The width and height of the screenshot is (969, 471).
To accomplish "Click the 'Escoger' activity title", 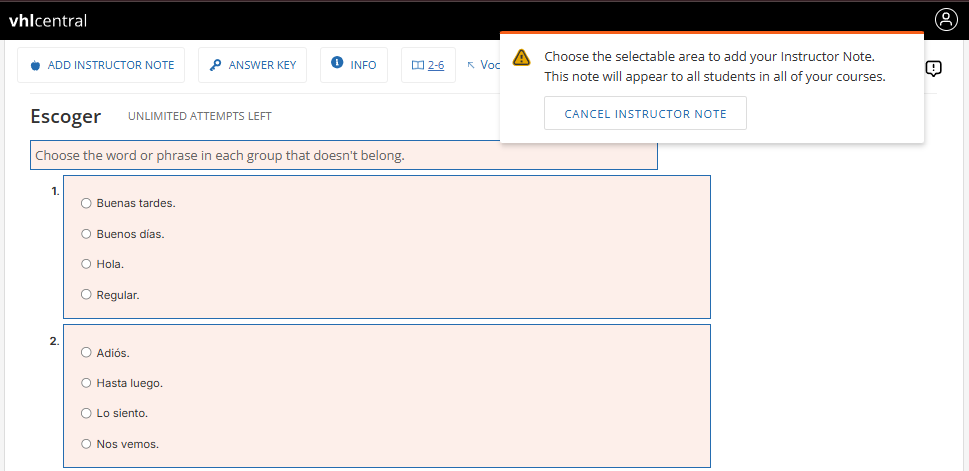I will point(66,116).
